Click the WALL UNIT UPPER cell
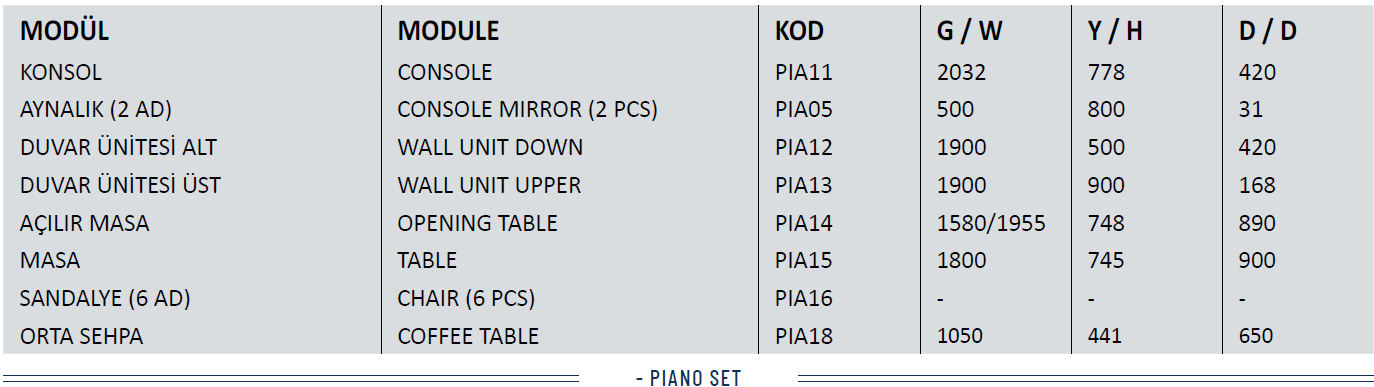 (x=489, y=185)
